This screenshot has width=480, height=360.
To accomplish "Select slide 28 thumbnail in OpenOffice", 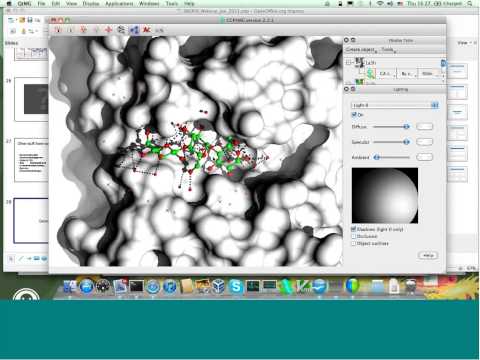I will tap(31, 221).
